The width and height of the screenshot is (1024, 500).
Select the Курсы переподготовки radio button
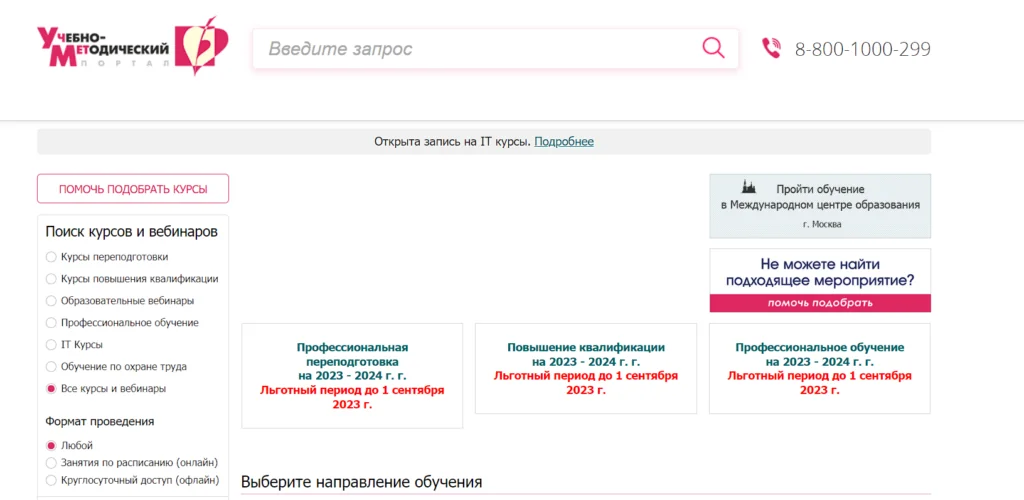pos(51,257)
